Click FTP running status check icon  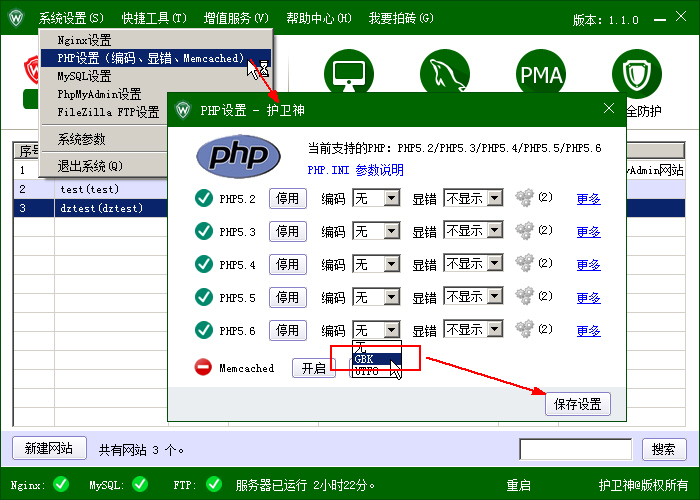(214, 484)
